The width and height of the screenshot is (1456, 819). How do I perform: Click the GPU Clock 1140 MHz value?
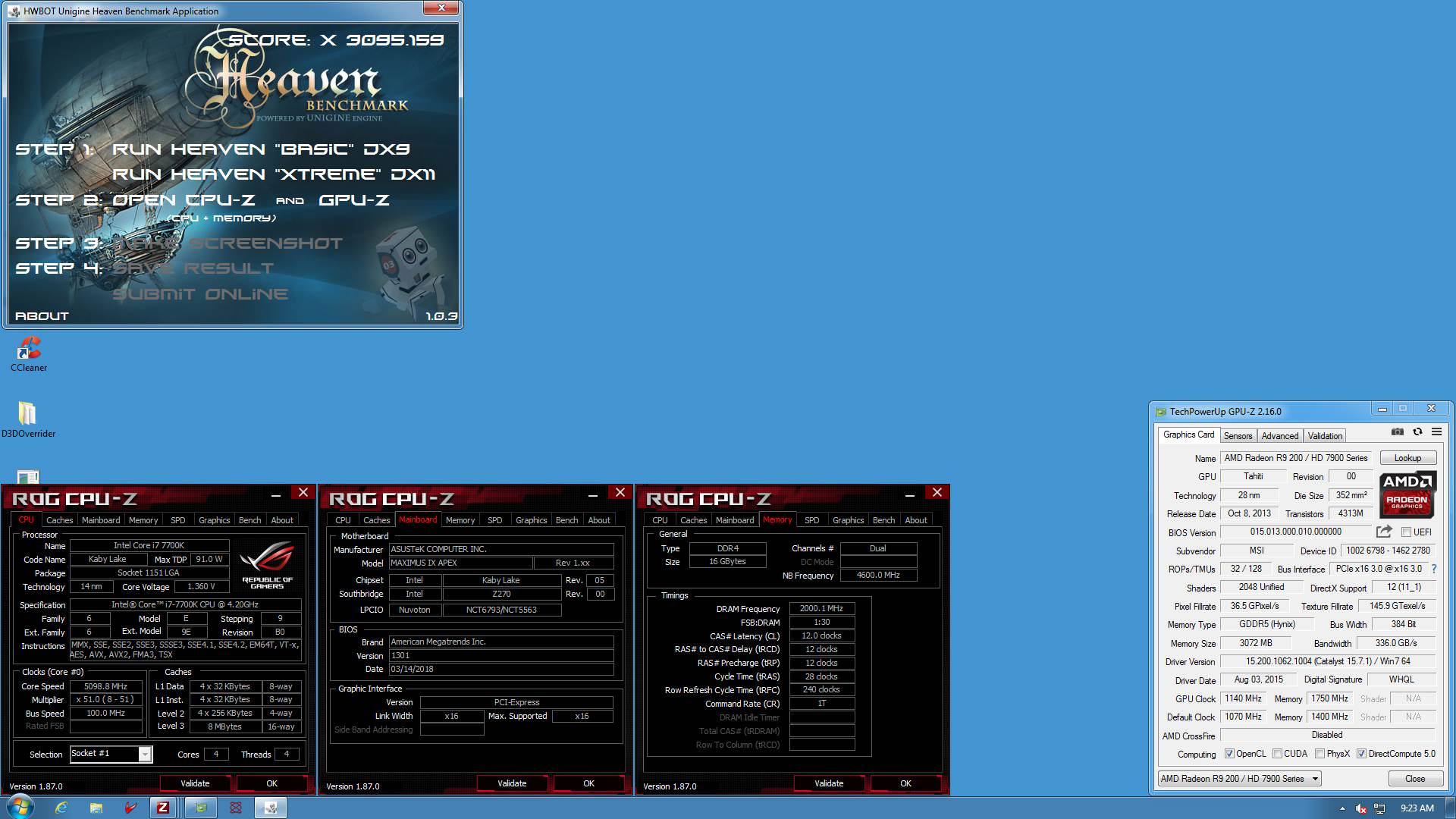pos(1243,698)
